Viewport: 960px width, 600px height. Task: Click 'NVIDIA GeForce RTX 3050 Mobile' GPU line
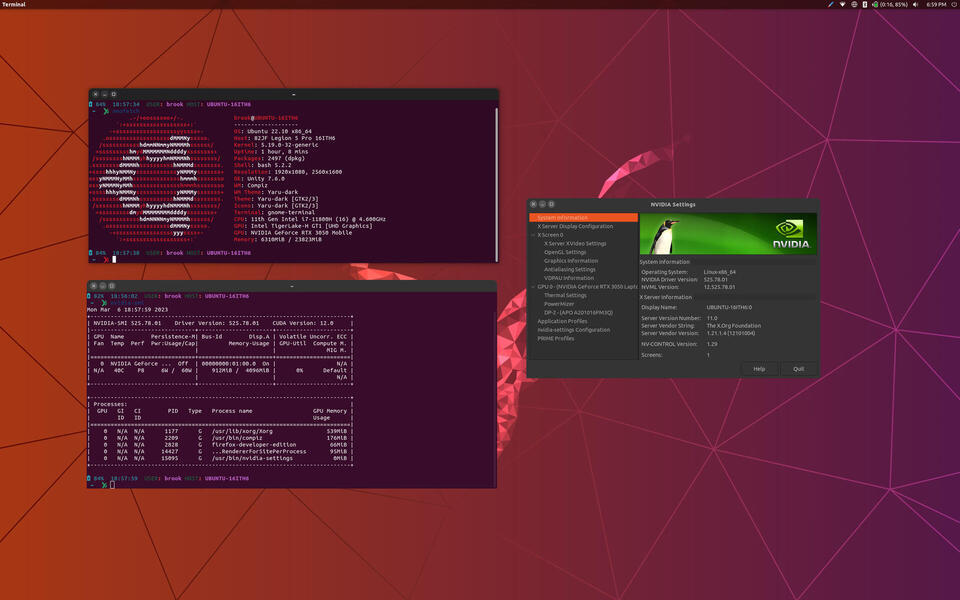tap(301, 232)
